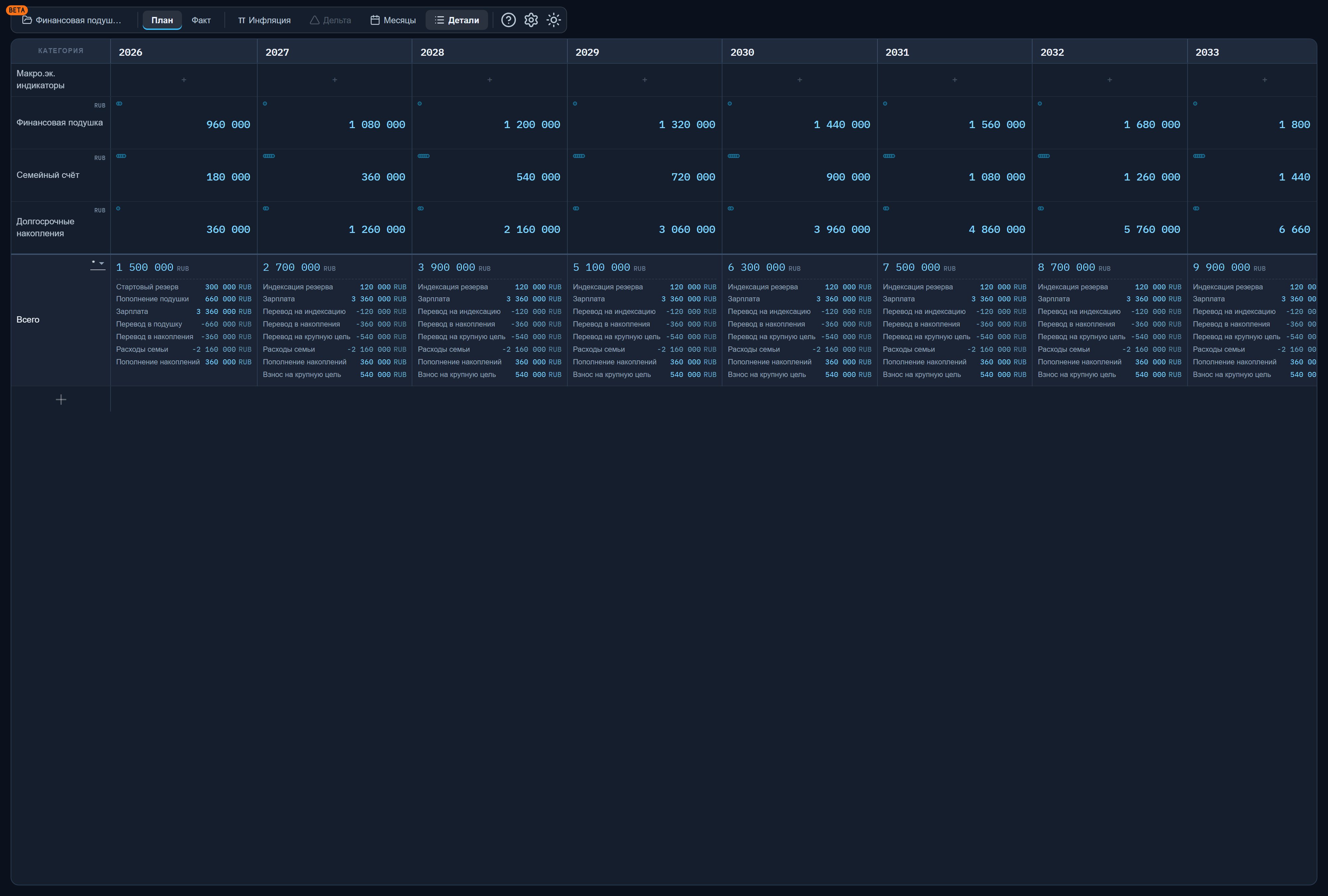Select Расходы семьи entry in 2029

644,349
